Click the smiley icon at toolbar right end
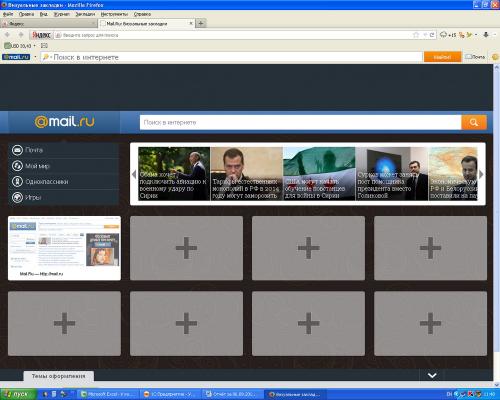500x400 pixels. [x=495, y=57]
